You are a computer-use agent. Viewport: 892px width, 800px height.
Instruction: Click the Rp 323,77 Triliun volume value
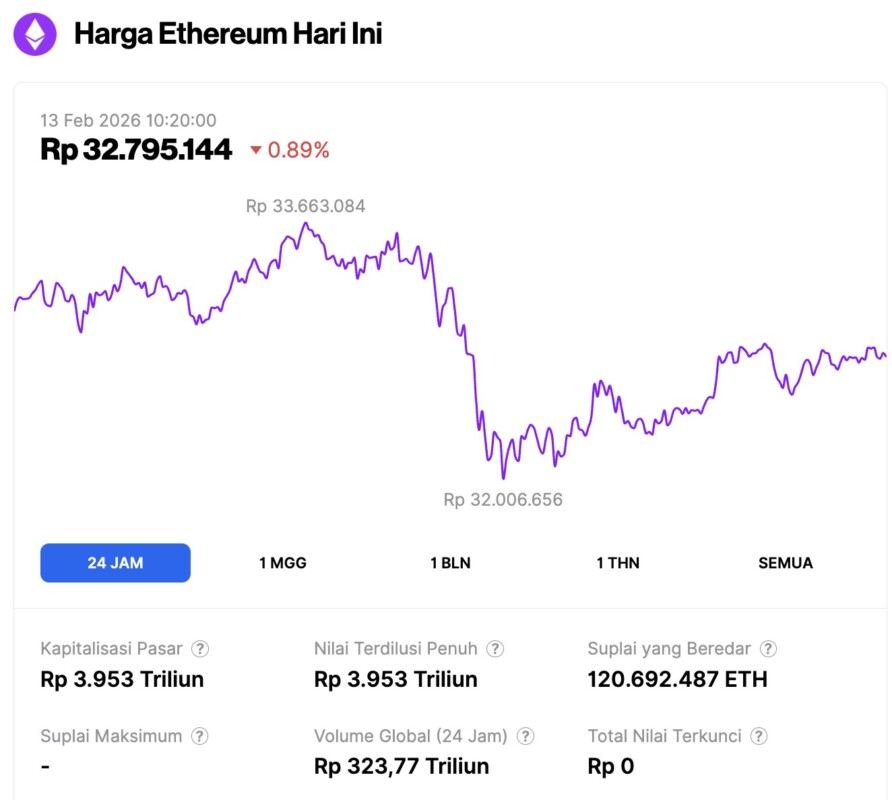click(x=401, y=767)
